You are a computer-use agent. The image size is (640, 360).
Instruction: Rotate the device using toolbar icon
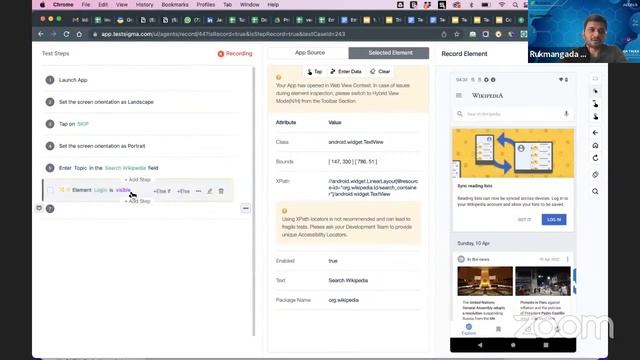tap(596, 175)
